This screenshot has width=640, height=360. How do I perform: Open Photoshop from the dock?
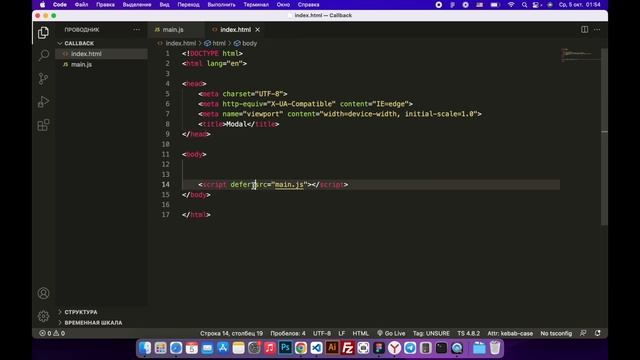click(285, 348)
